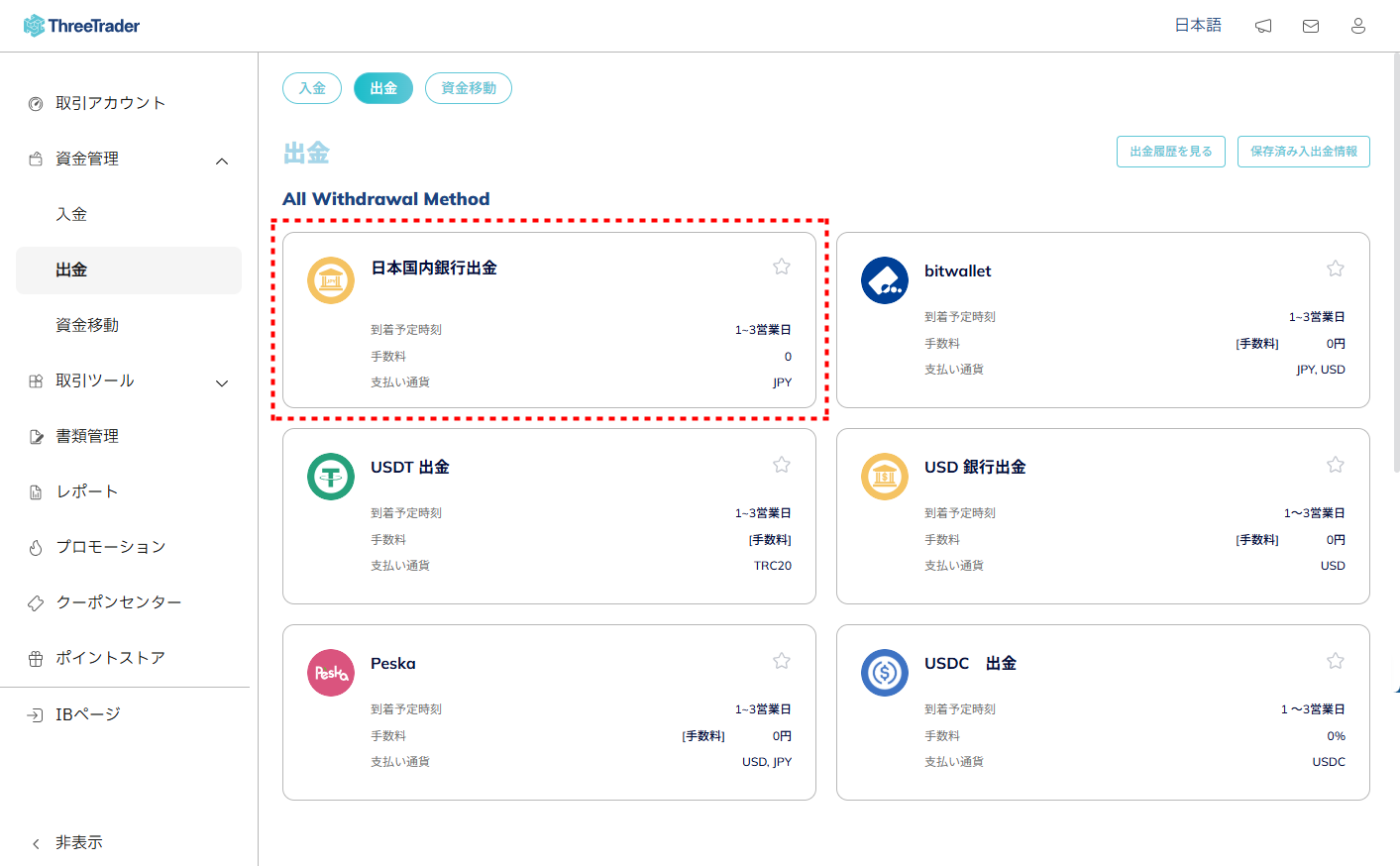Click the USD 銀行出金 bank icon
This screenshot has width=1400, height=866.
pos(885,477)
